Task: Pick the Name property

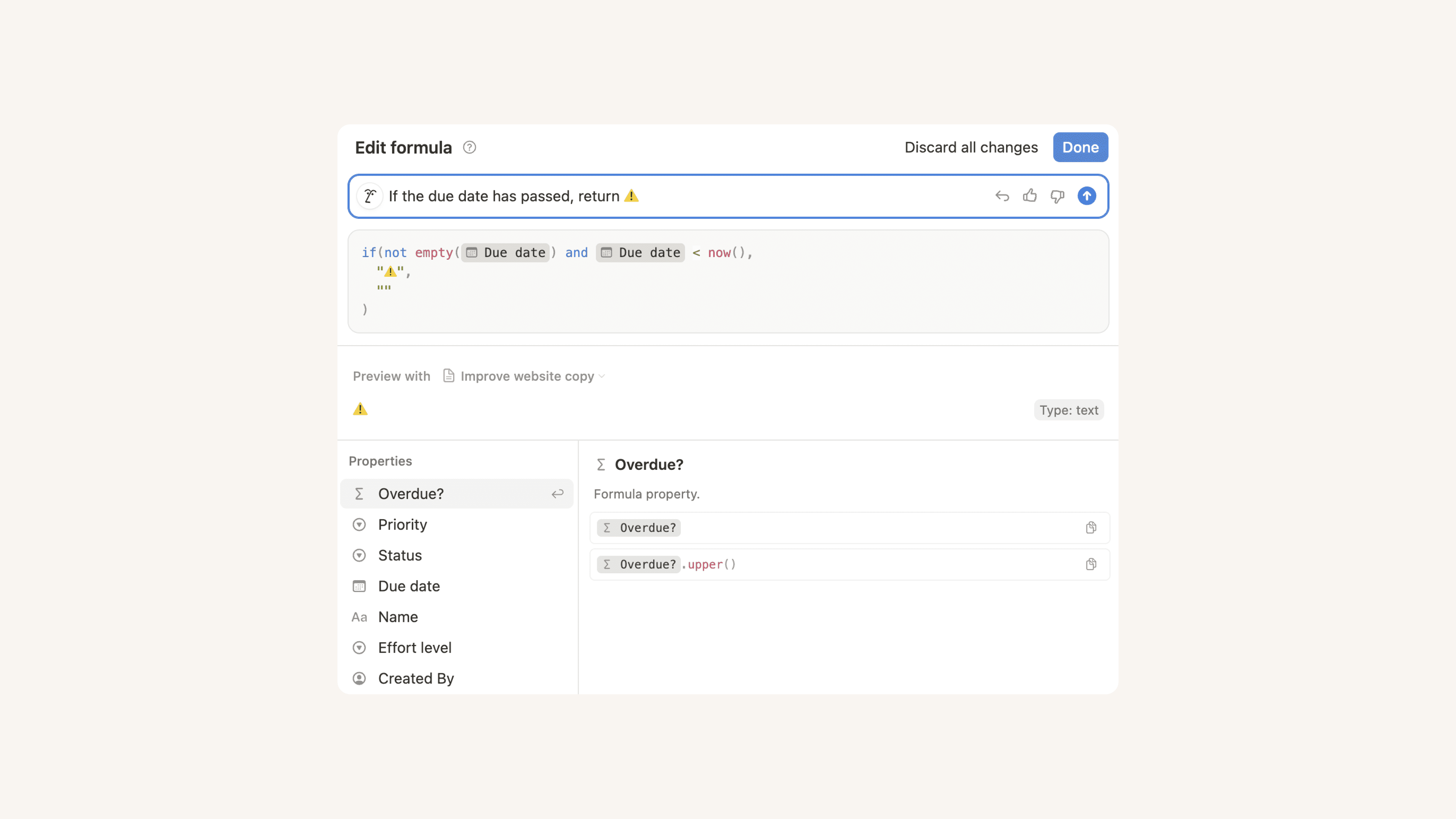Action: click(398, 617)
